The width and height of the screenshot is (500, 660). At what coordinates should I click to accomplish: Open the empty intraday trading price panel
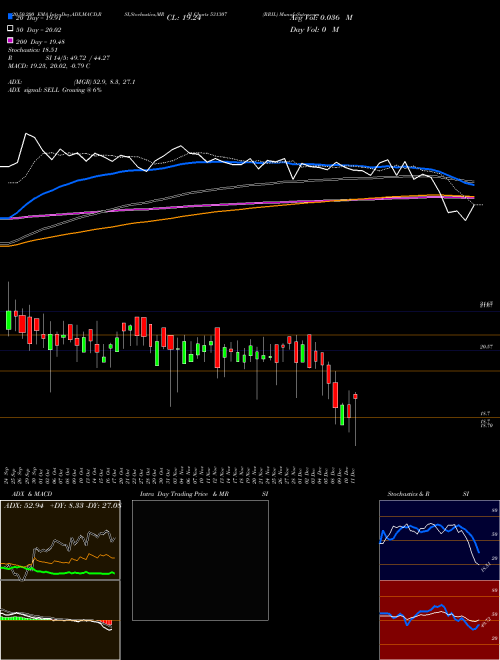[x=200, y=560]
